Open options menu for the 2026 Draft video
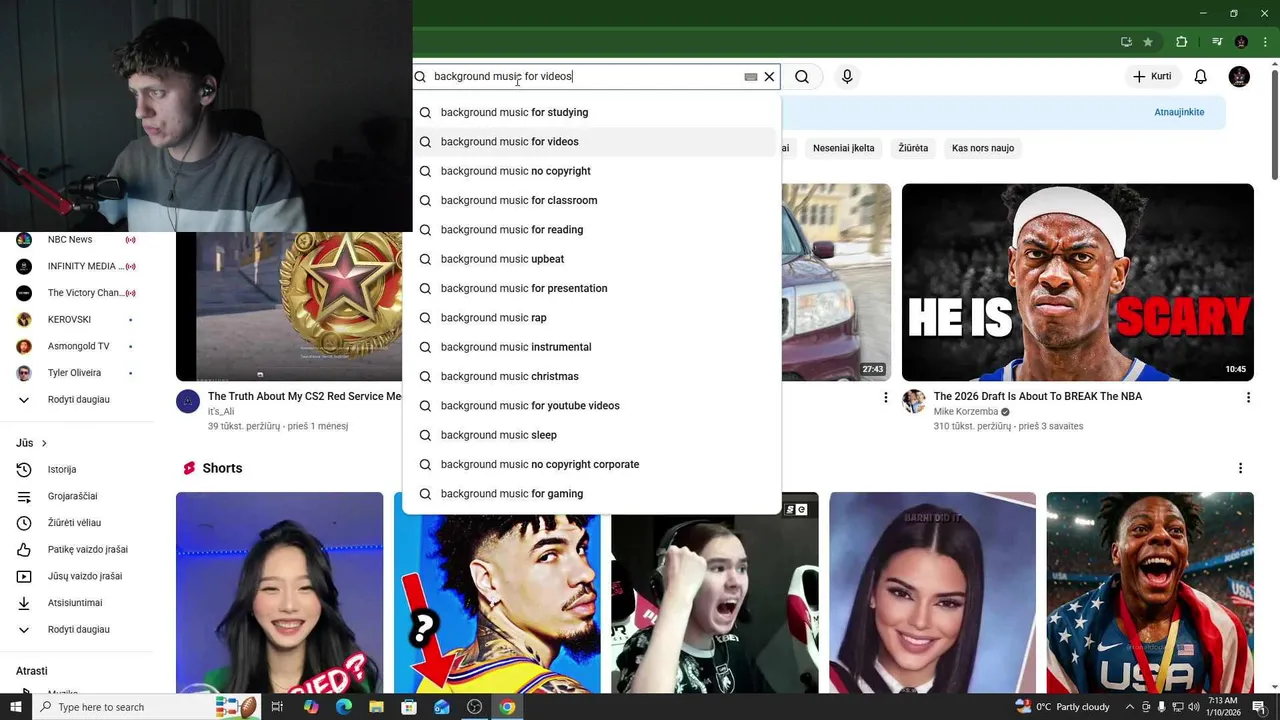 (1248, 398)
